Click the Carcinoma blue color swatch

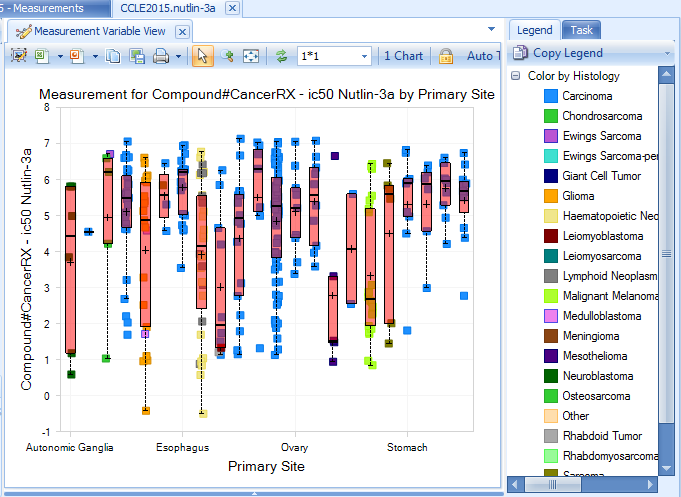pos(551,96)
